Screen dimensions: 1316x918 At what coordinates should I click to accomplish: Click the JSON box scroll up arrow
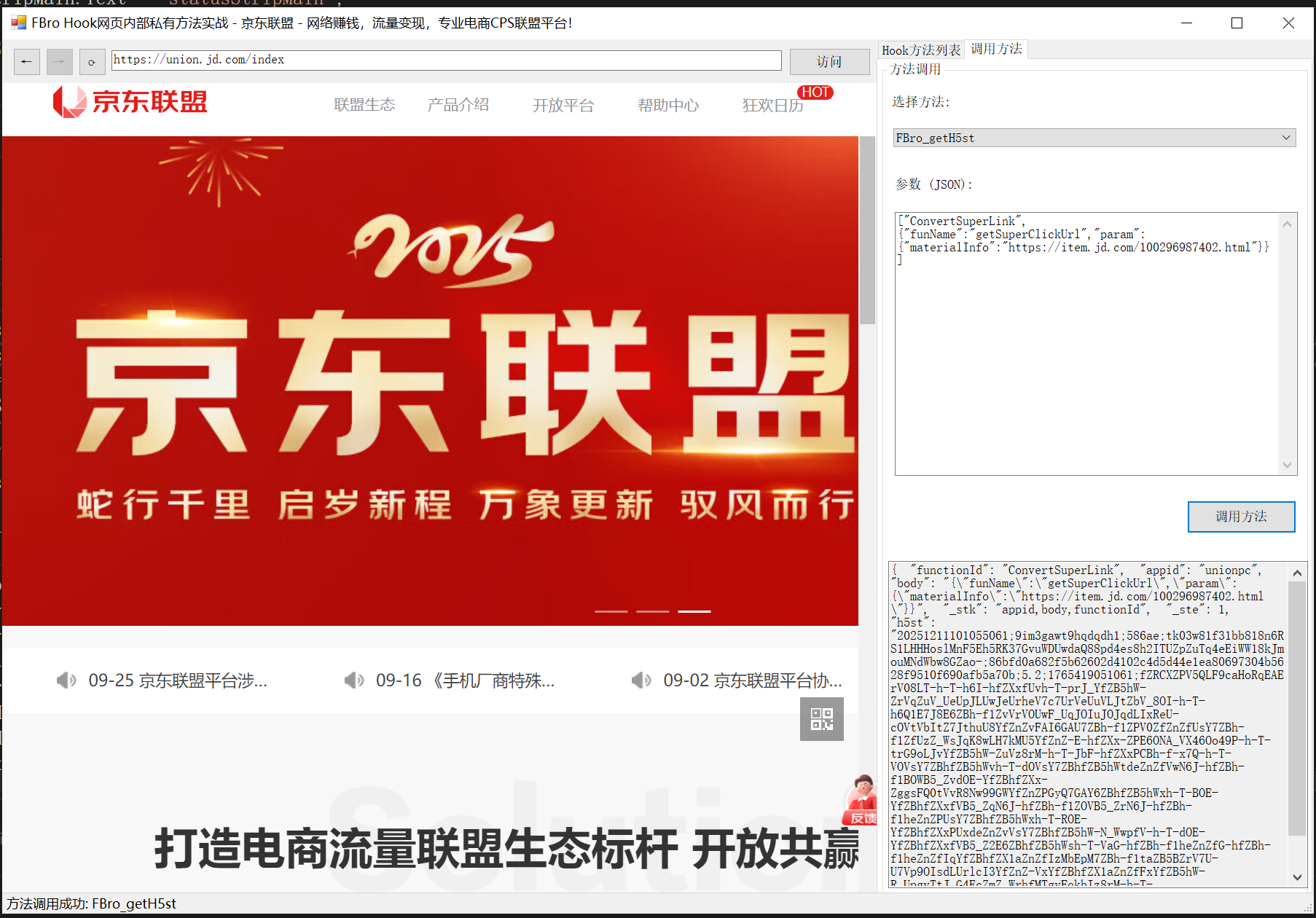[1287, 224]
